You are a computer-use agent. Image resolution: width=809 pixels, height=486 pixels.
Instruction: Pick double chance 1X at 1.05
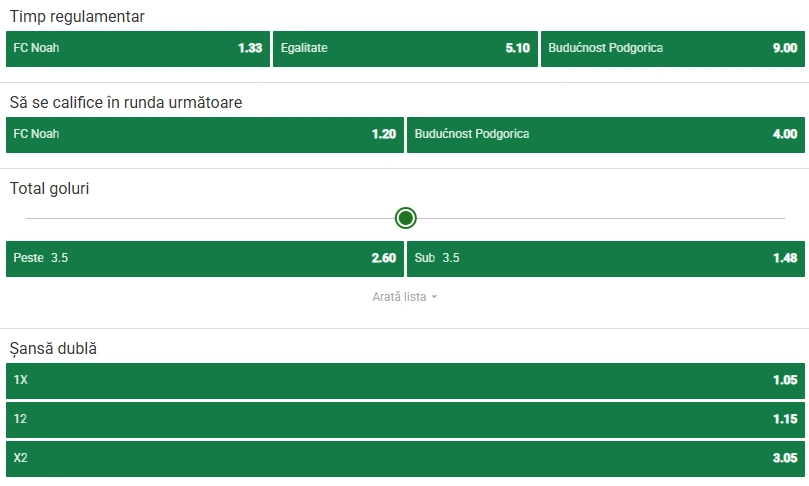tap(406, 381)
